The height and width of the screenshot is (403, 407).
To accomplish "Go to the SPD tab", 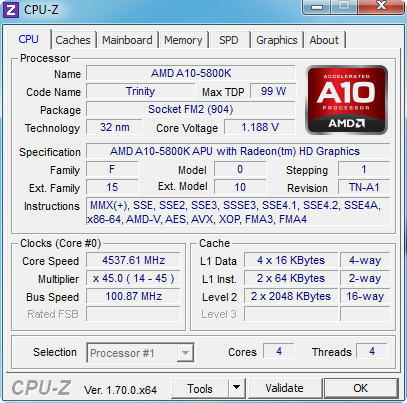I will tap(229, 40).
